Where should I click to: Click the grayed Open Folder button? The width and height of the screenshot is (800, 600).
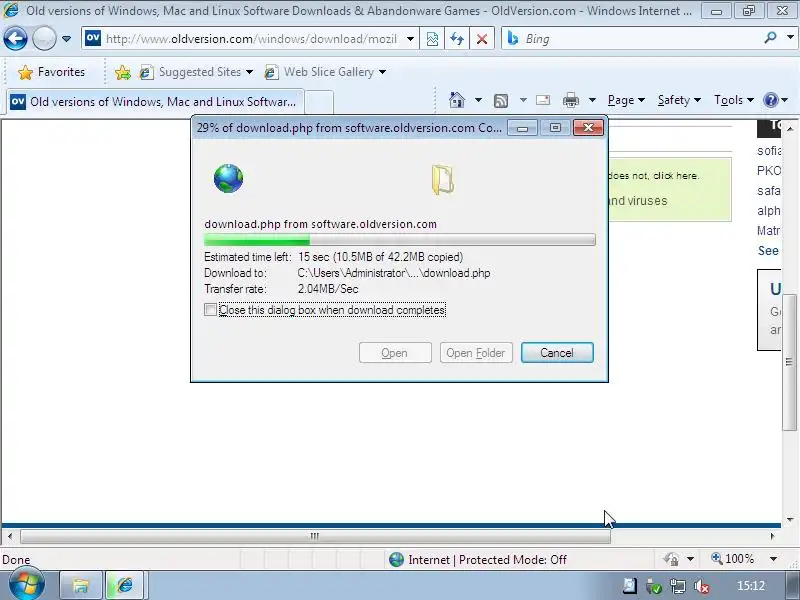[476, 353]
